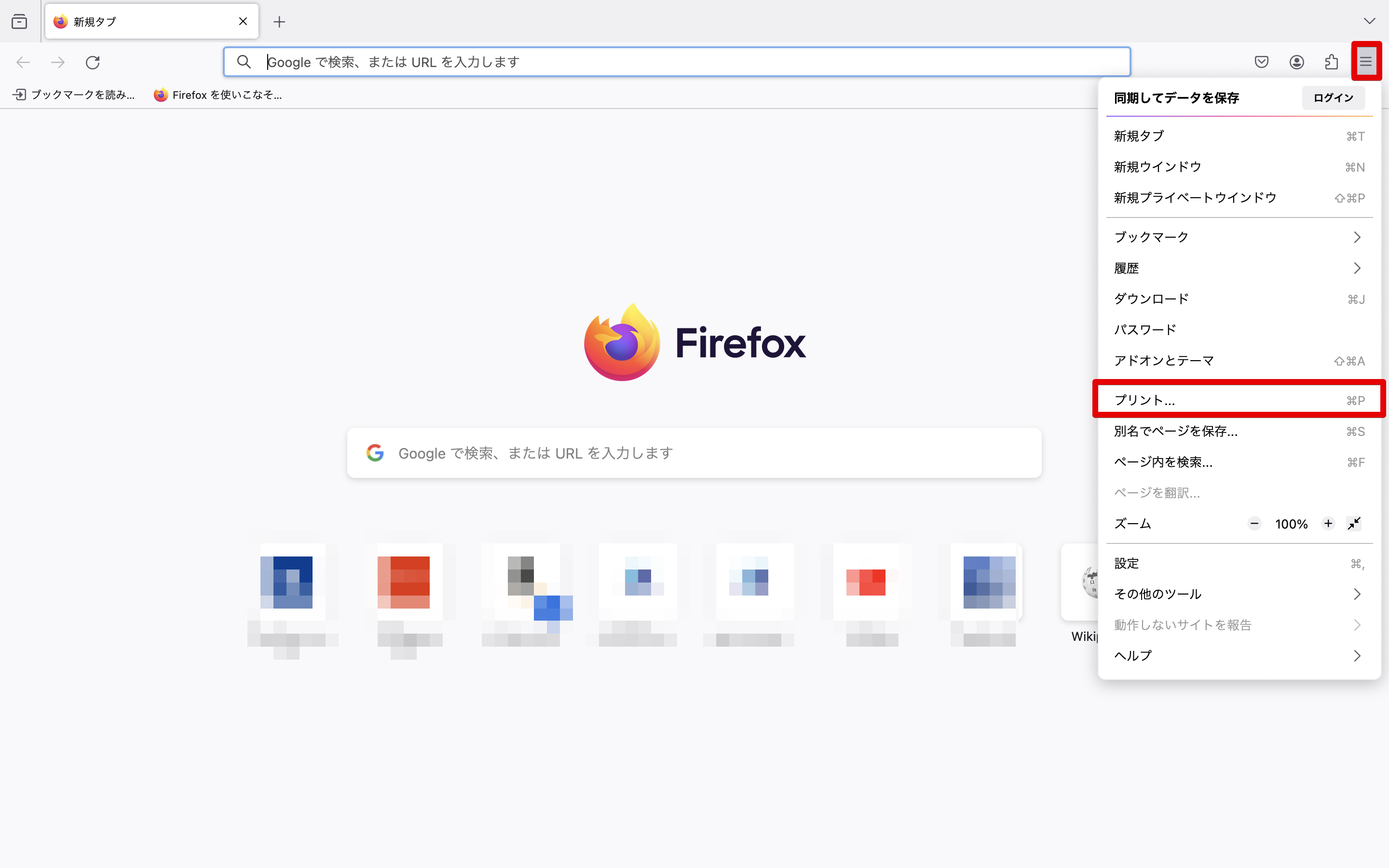1389x868 pixels.
Task: Expand the 履歴 submenu
Action: 1239,268
